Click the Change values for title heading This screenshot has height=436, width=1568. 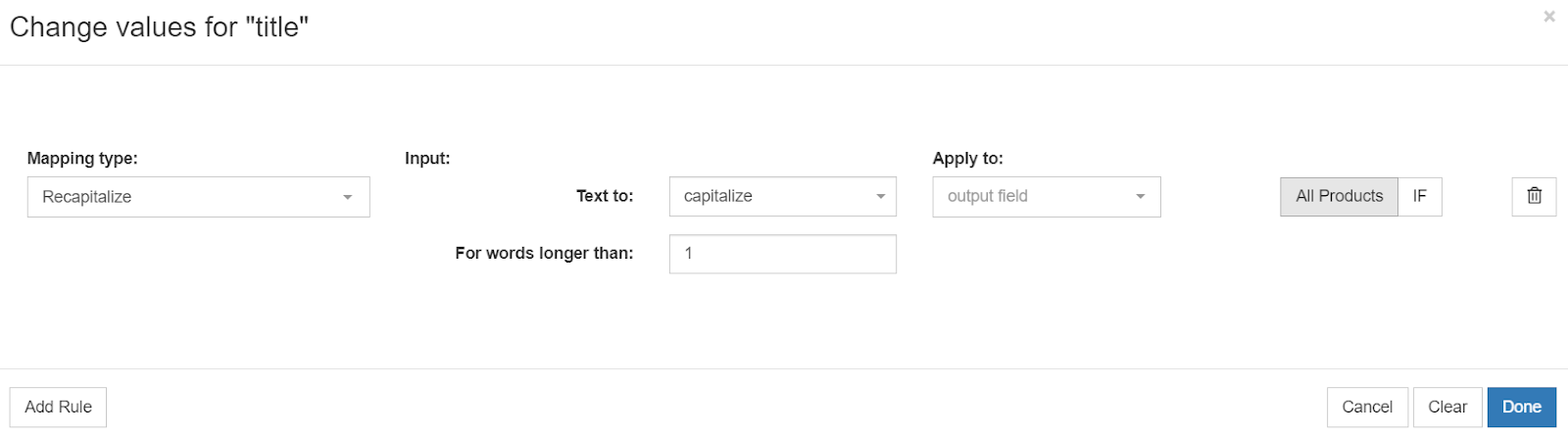[159, 27]
